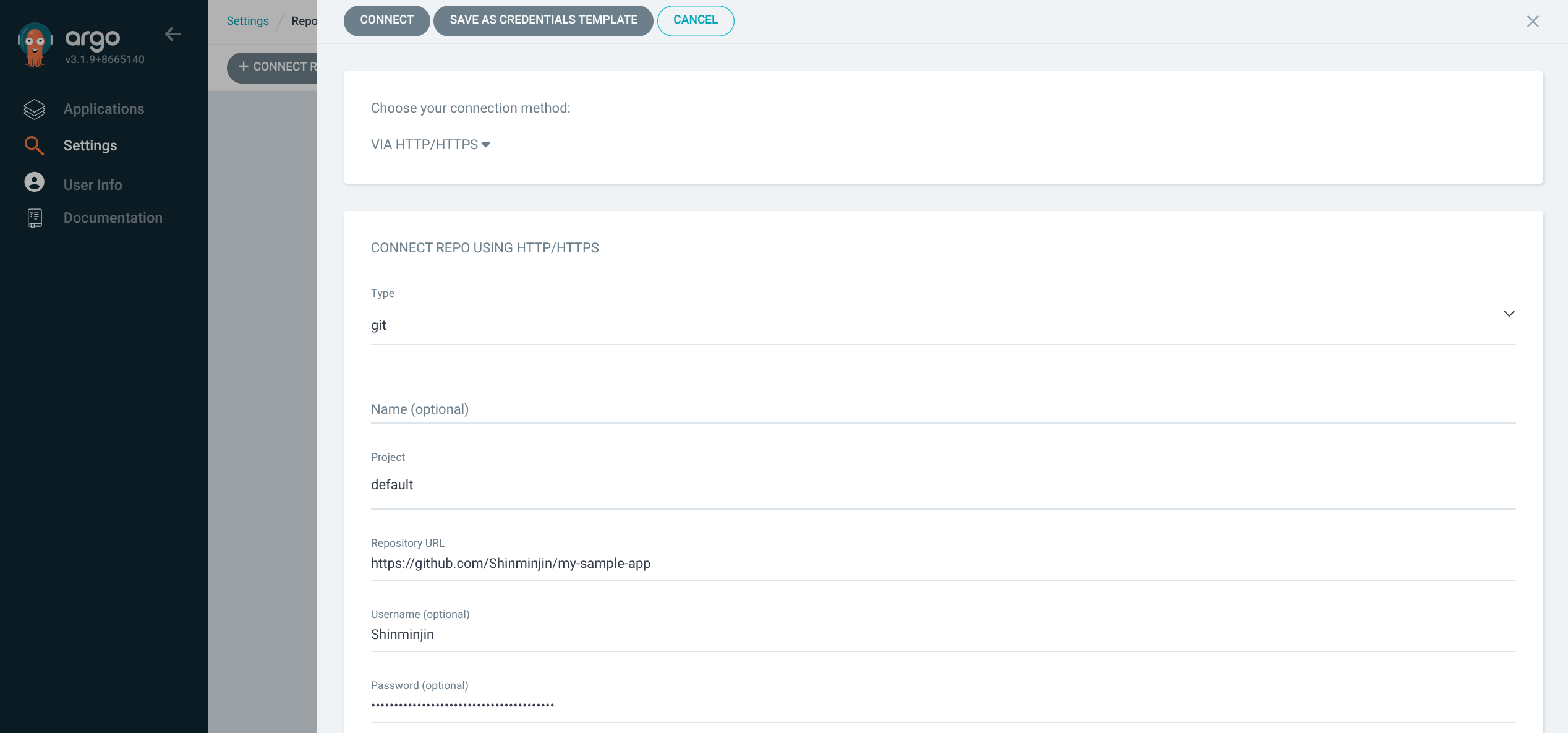Click the Settings search icon
Image resolution: width=1568 pixels, height=733 pixels.
tap(34, 146)
